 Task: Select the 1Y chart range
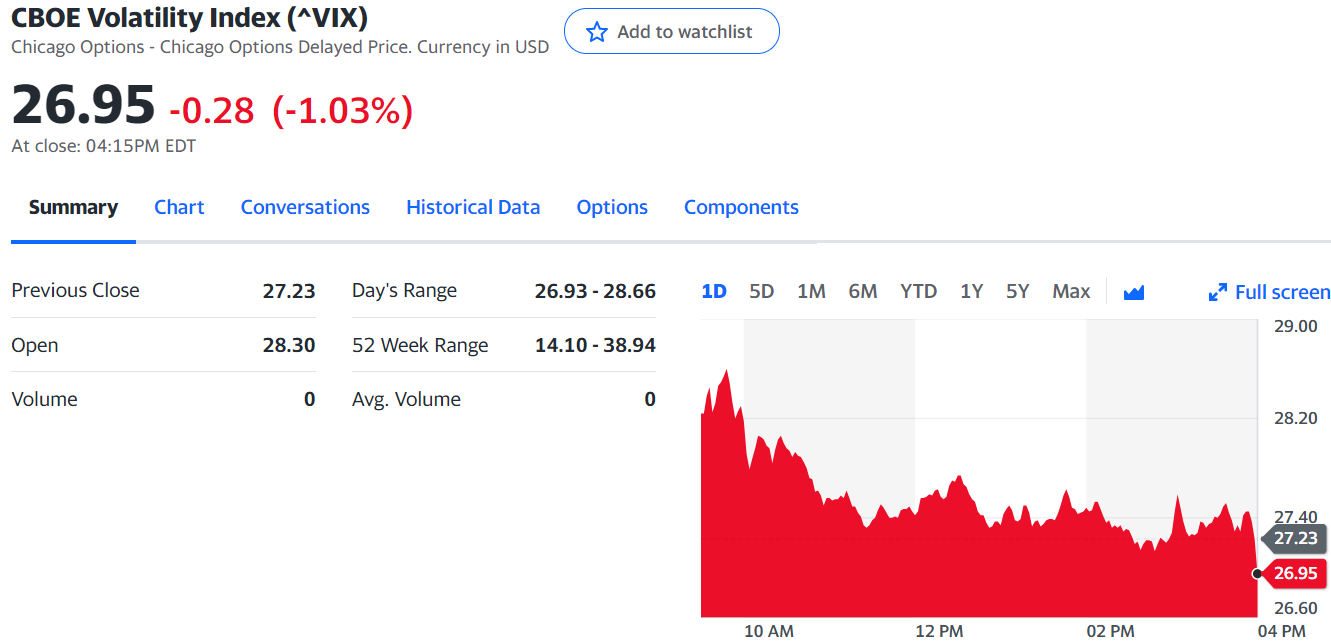[971, 291]
